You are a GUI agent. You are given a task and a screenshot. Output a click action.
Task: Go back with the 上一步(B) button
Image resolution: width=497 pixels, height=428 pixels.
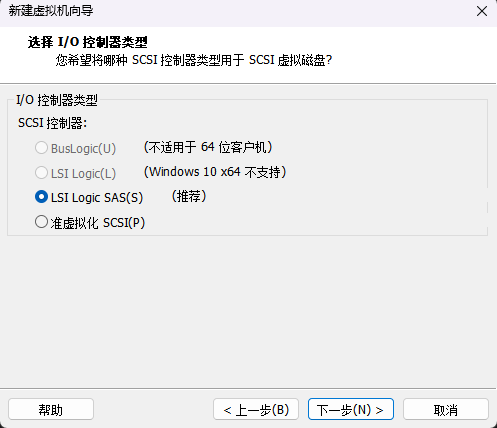pos(256,409)
